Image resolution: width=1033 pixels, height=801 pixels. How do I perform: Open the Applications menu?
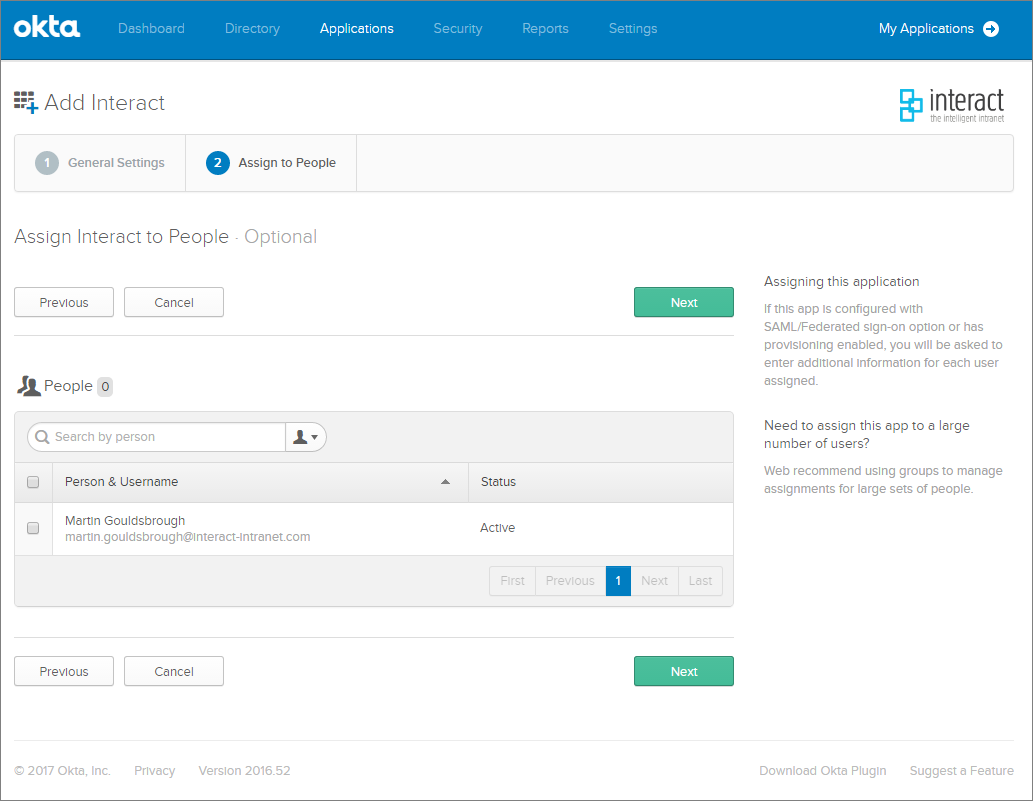point(356,28)
